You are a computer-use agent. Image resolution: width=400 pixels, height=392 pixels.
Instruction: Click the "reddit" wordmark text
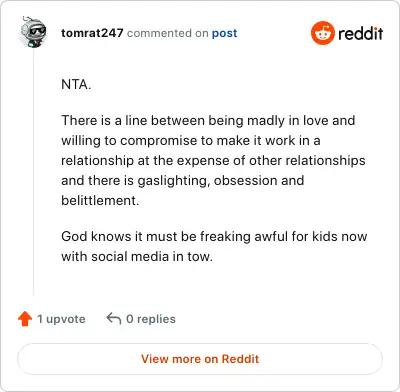pyautogui.click(x=361, y=33)
